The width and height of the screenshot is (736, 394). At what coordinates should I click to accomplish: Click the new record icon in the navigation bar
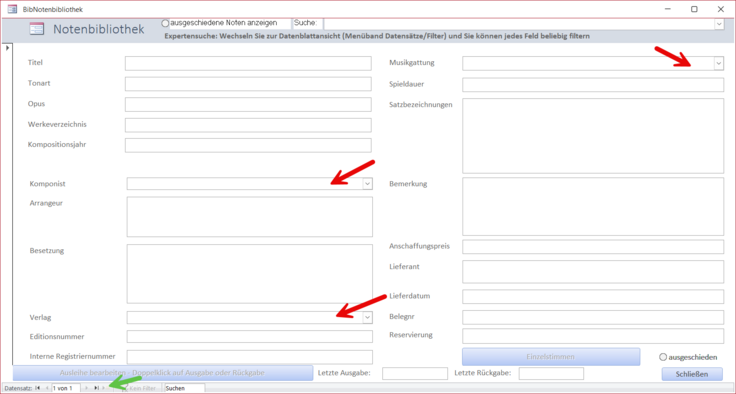[104, 388]
